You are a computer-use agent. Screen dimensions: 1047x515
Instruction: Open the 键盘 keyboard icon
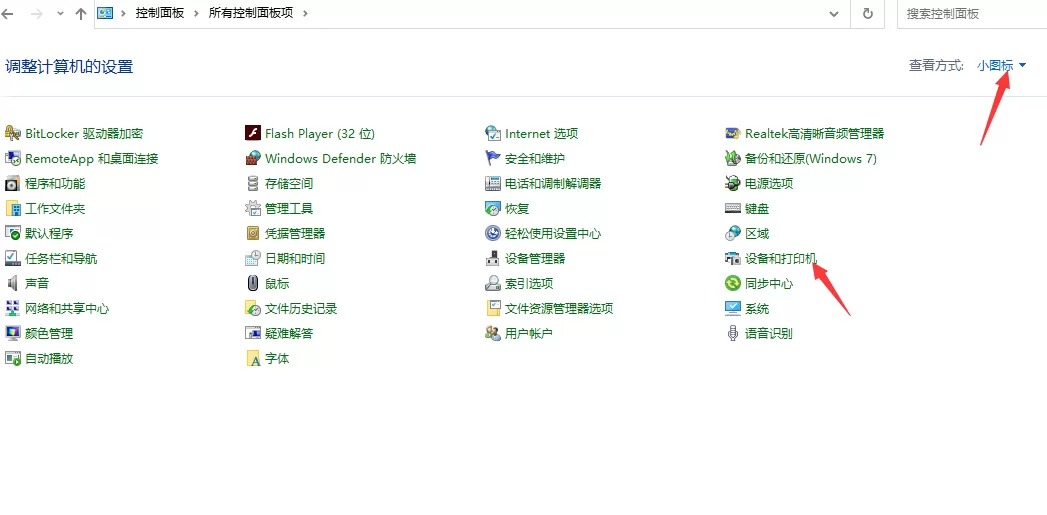[x=732, y=208]
